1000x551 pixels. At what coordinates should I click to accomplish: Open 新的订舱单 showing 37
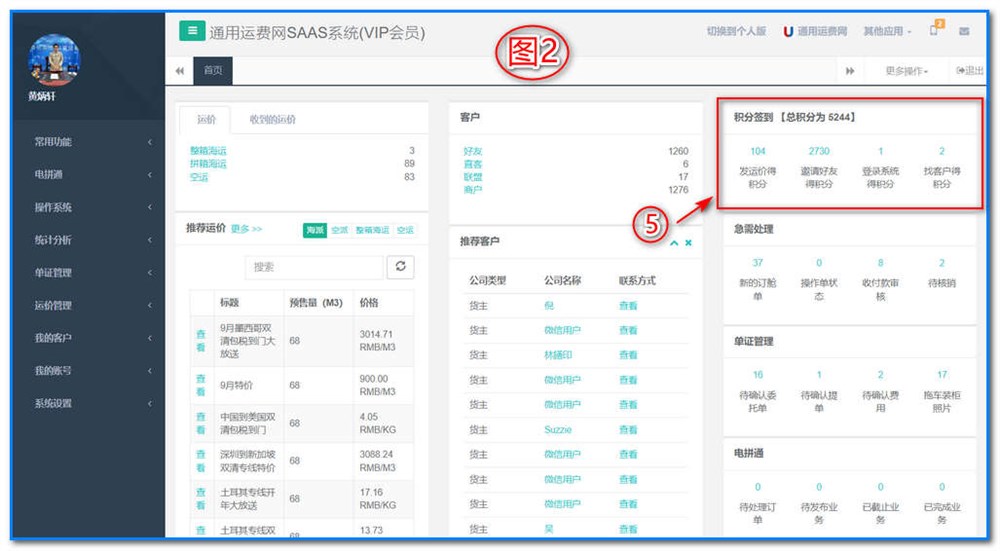point(758,279)
